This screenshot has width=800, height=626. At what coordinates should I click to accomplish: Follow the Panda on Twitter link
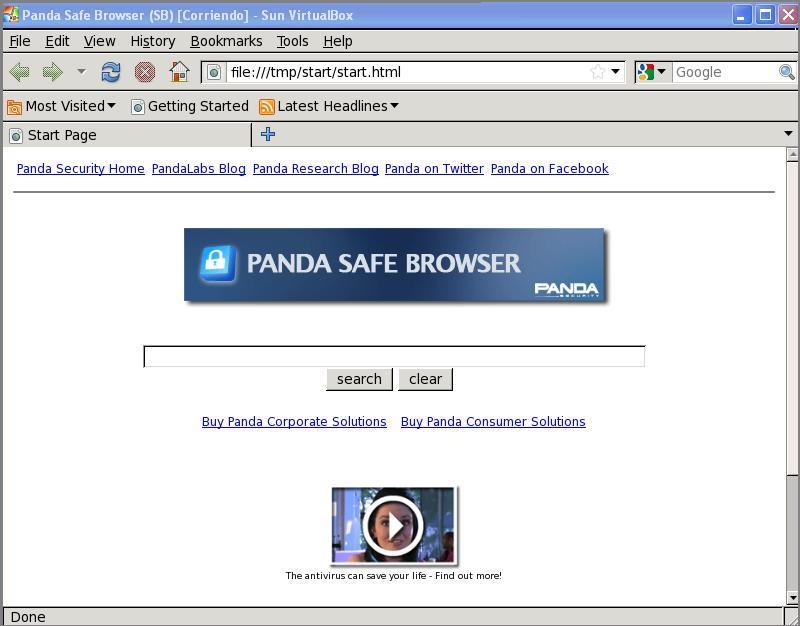[434, 168]
